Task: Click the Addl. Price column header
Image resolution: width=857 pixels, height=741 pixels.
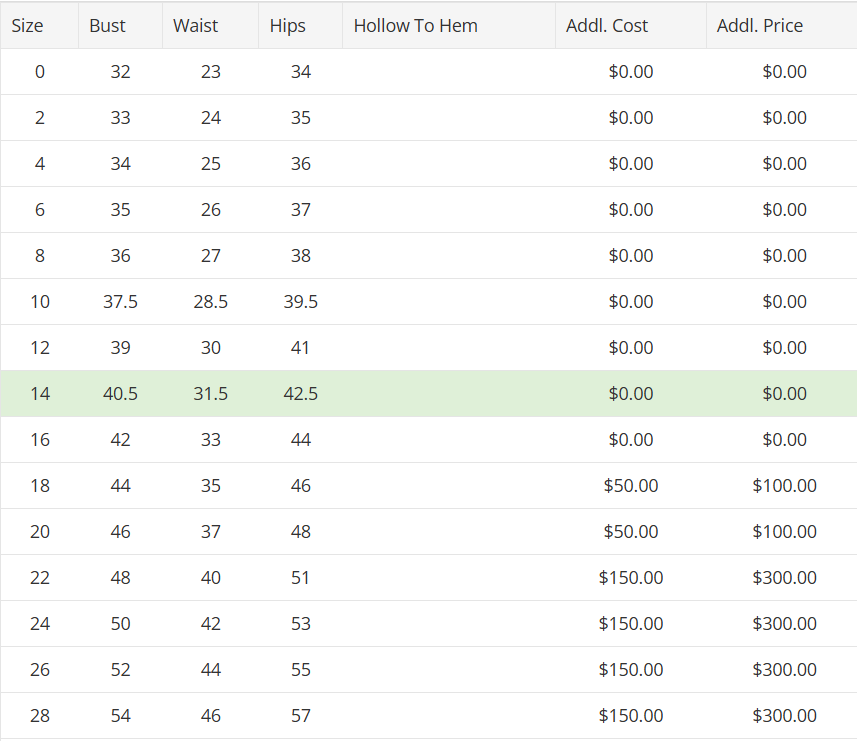Action: click(x=782, y=26)
